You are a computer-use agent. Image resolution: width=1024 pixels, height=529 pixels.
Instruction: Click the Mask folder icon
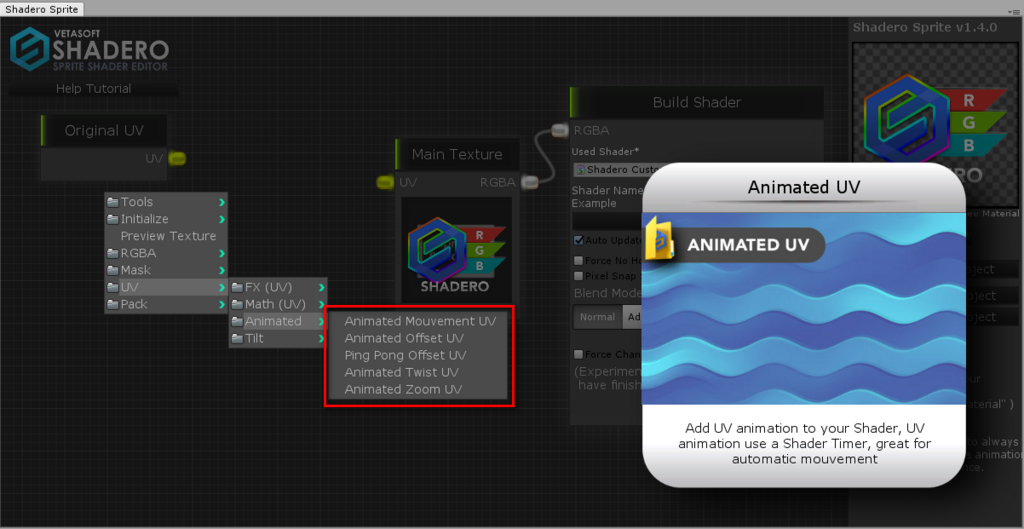[x=113, y=270]
